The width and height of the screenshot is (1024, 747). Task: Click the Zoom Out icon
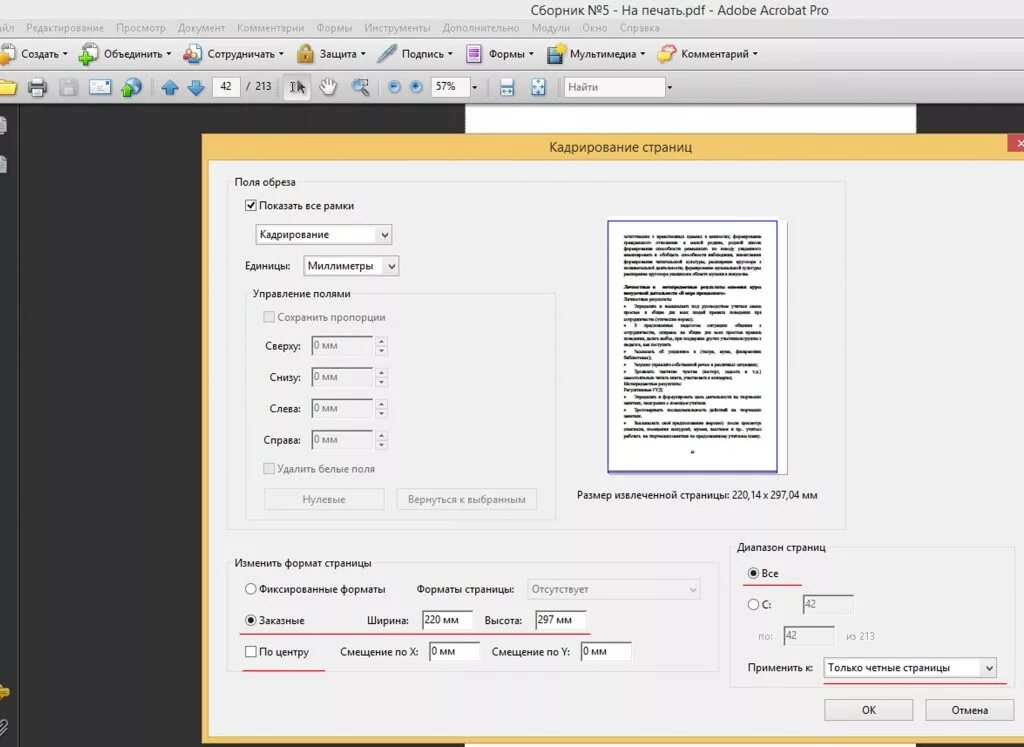(x=395, y=87)
